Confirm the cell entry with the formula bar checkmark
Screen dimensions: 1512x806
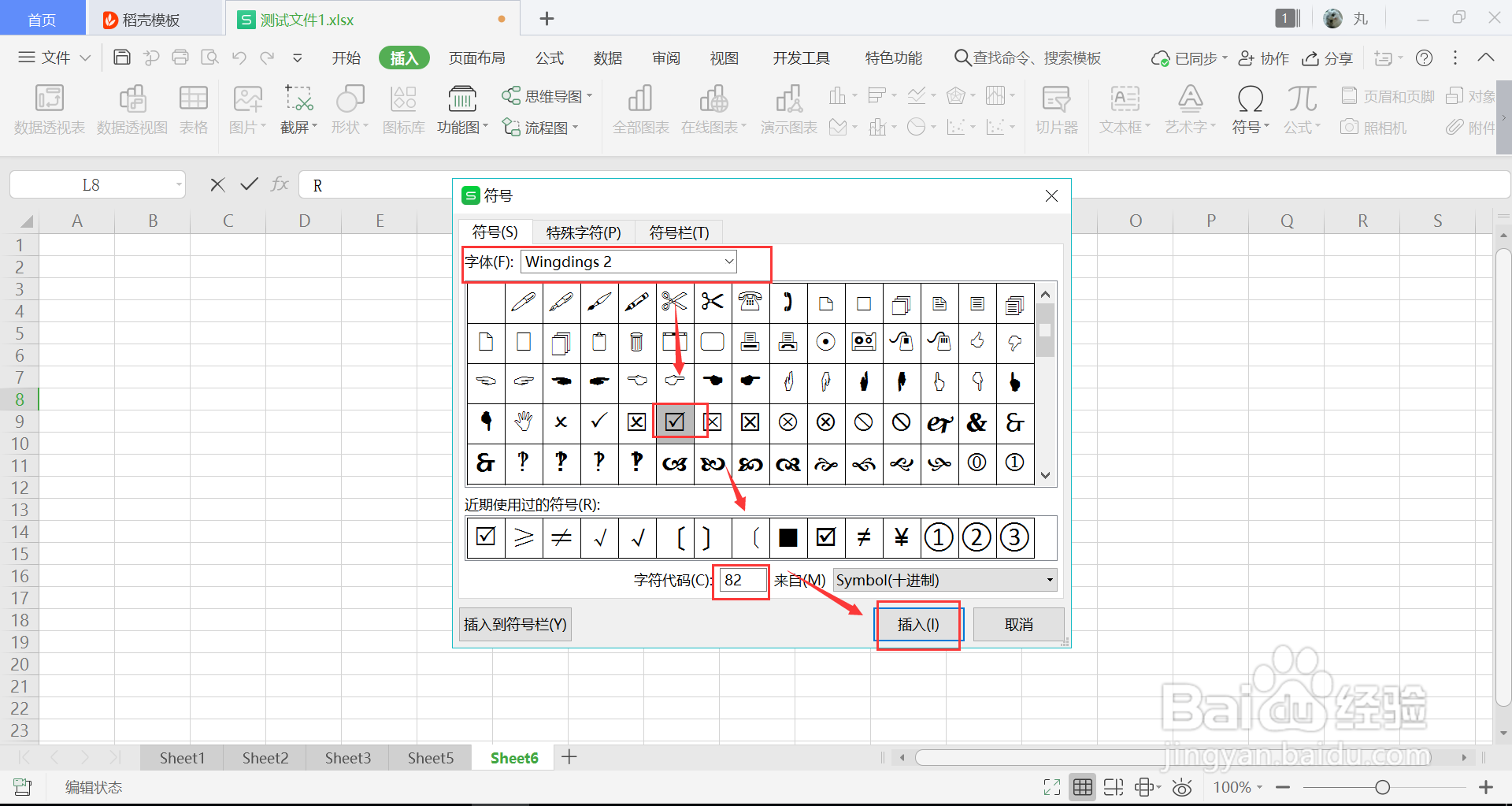point(250,184)
